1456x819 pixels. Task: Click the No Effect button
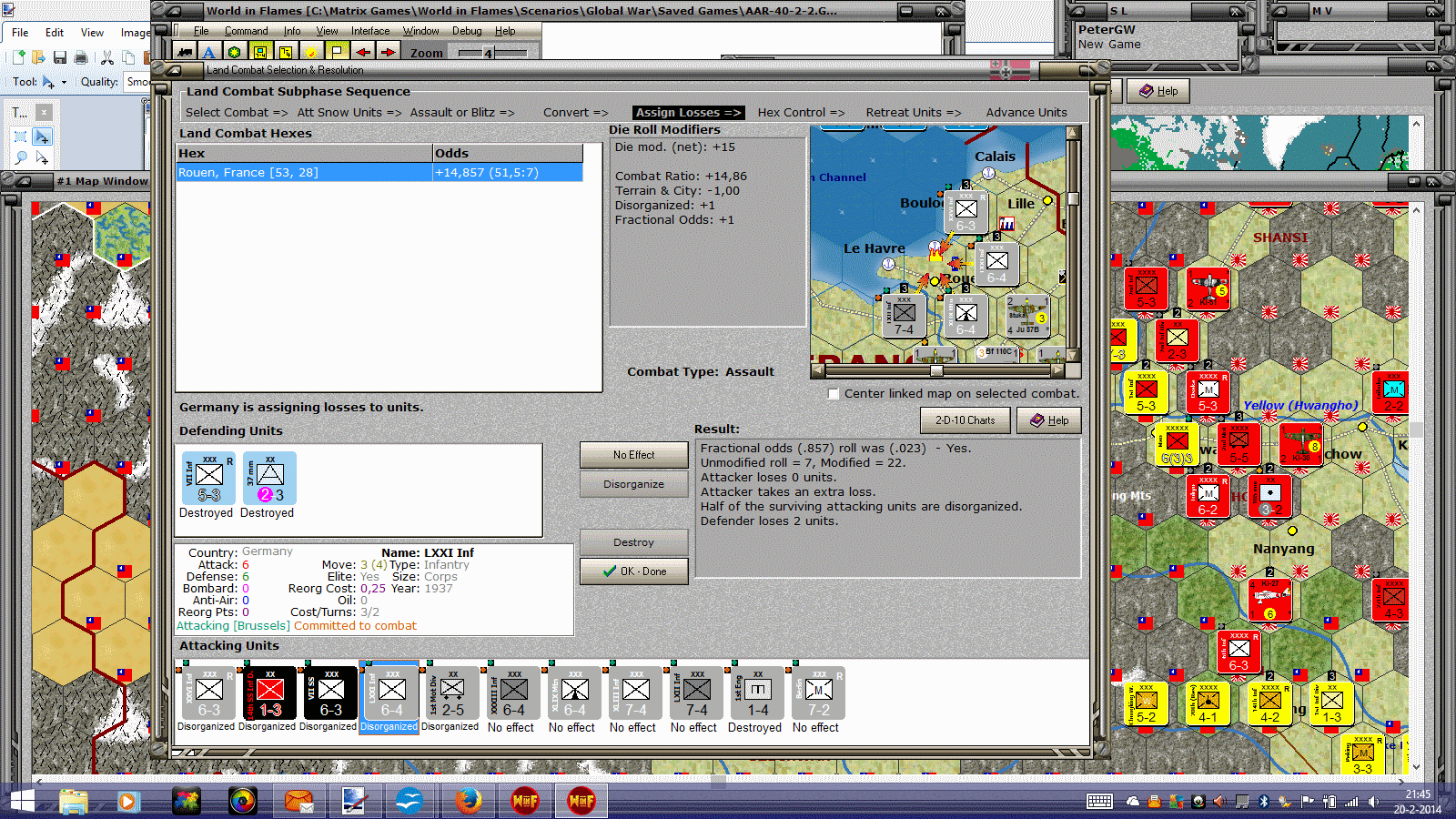[633, 455]
